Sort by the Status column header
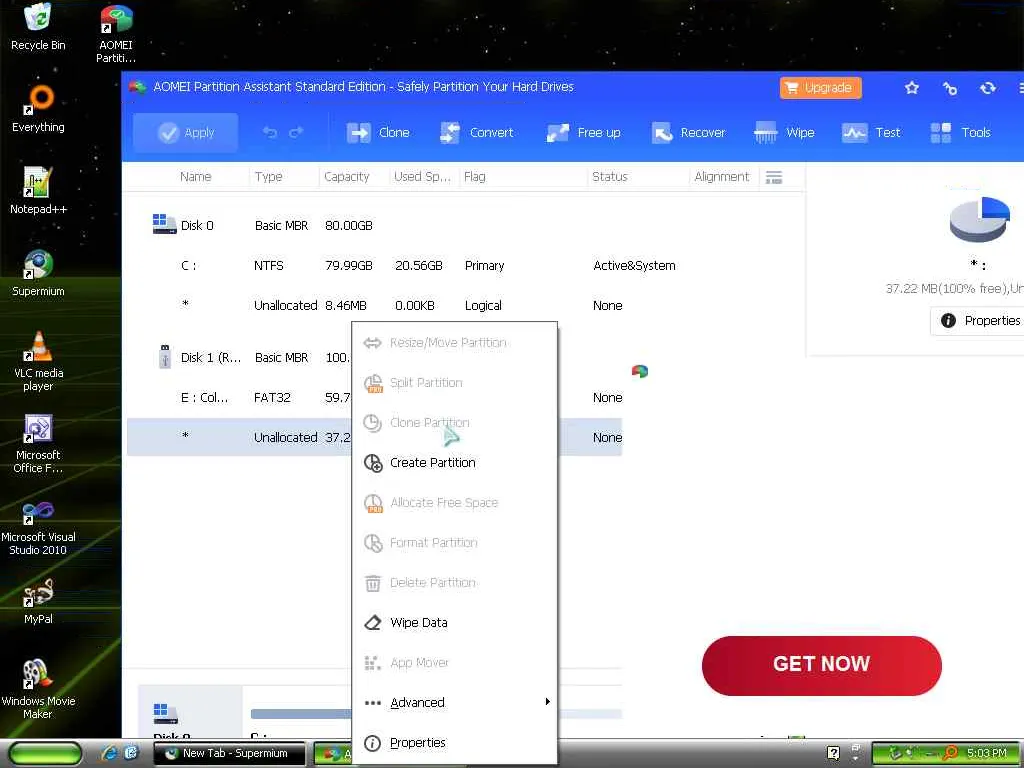Image resolution: width=1024 pixels, height=768 pixels. coord(609,176)
